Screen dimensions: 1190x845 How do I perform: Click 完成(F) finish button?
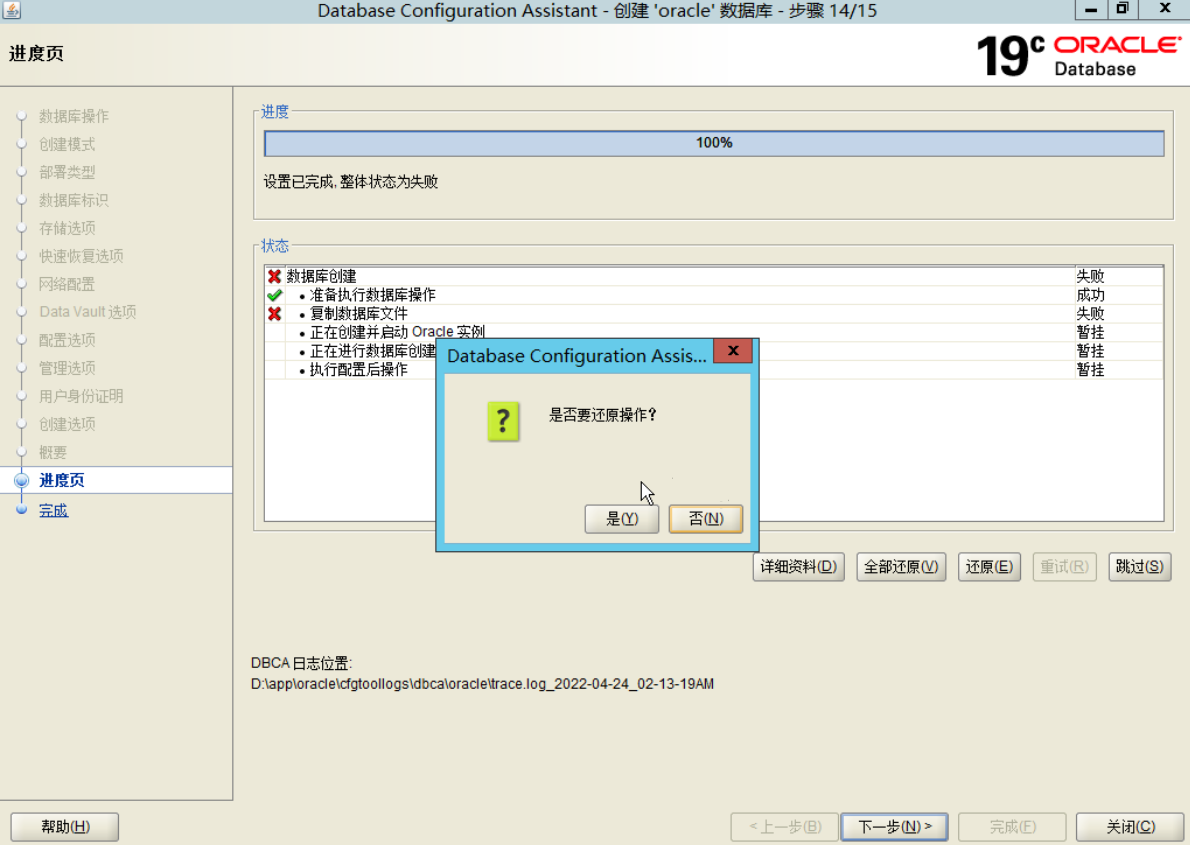(x=1012, y=827)
